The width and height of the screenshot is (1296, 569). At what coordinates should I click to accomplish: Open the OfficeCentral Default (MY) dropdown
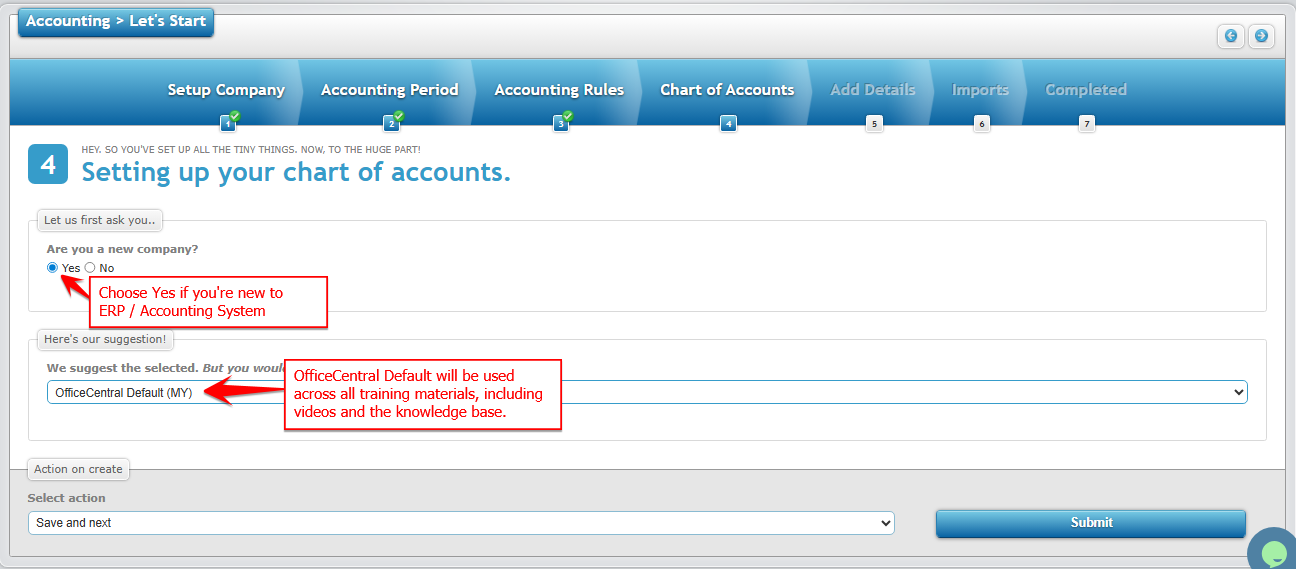pos(647,392)
